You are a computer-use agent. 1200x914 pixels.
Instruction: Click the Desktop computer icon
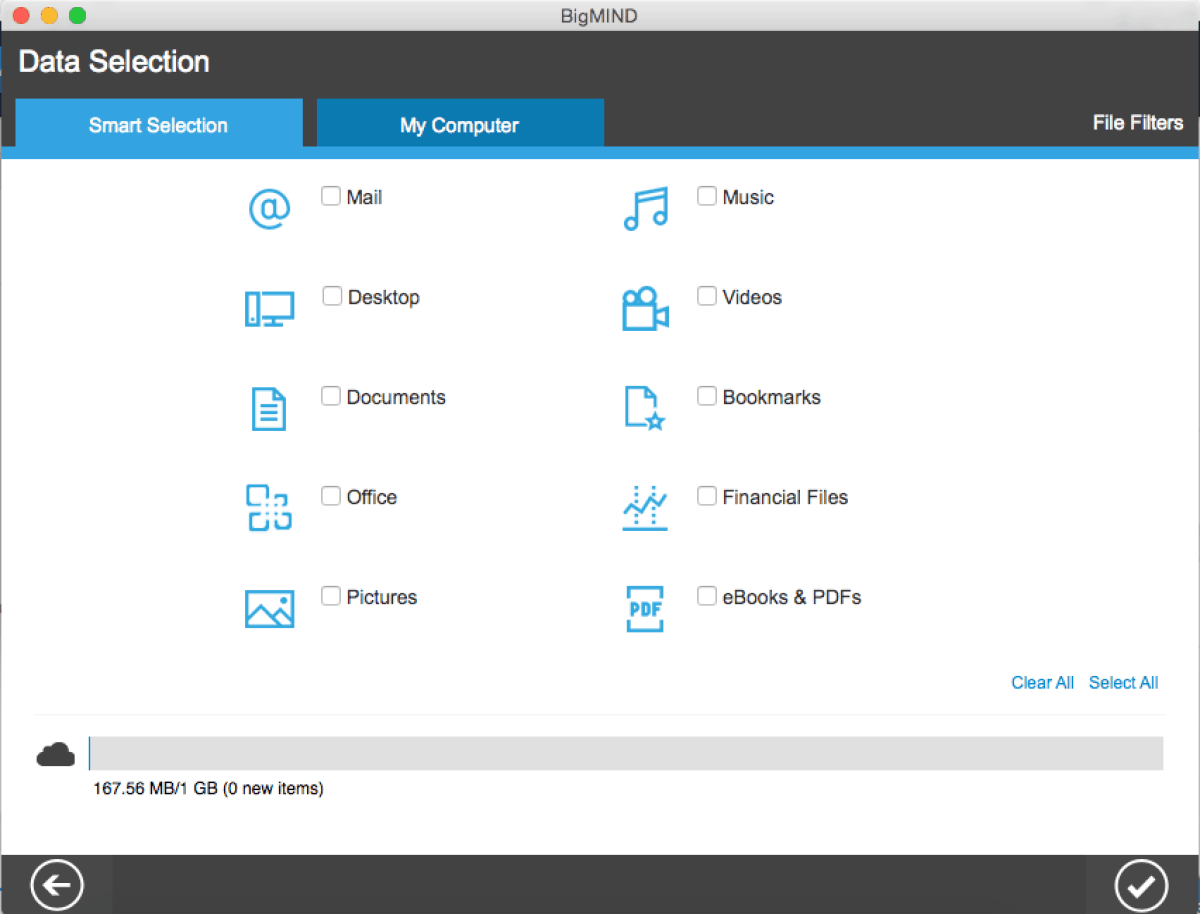pos(269,309)
